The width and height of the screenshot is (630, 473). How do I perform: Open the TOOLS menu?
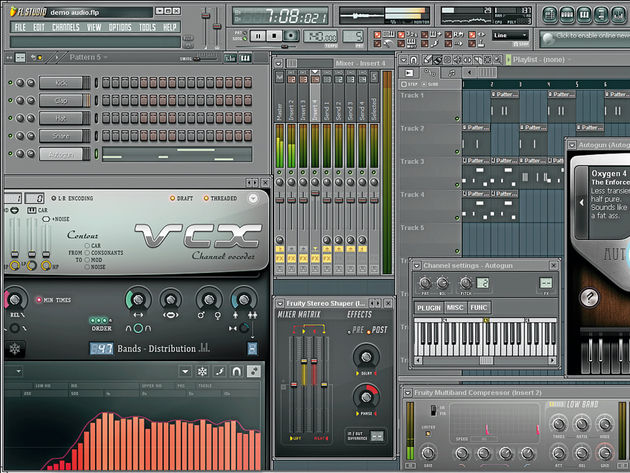point(147,27)
